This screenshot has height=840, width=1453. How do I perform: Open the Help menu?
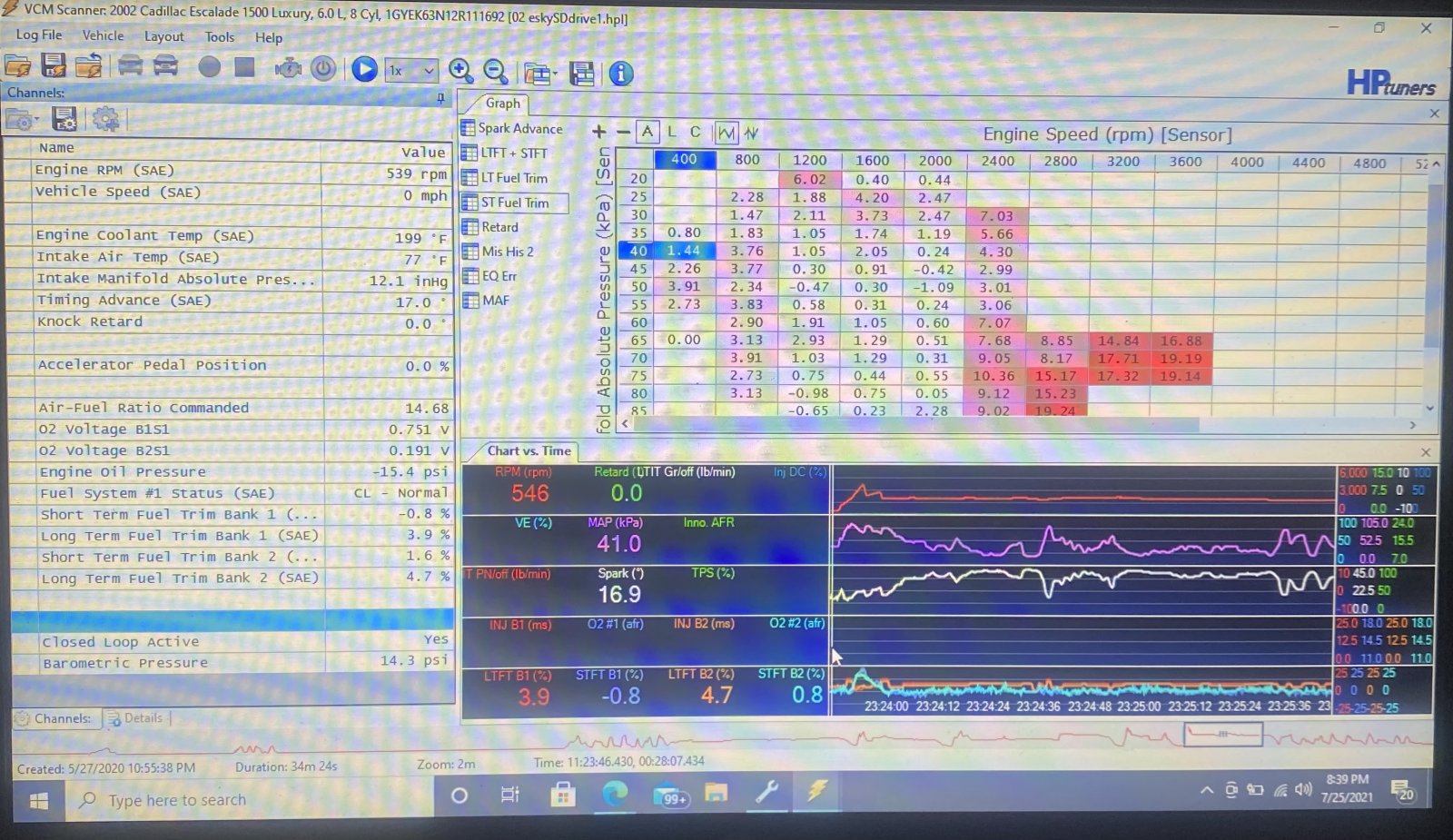coord(269,37)
